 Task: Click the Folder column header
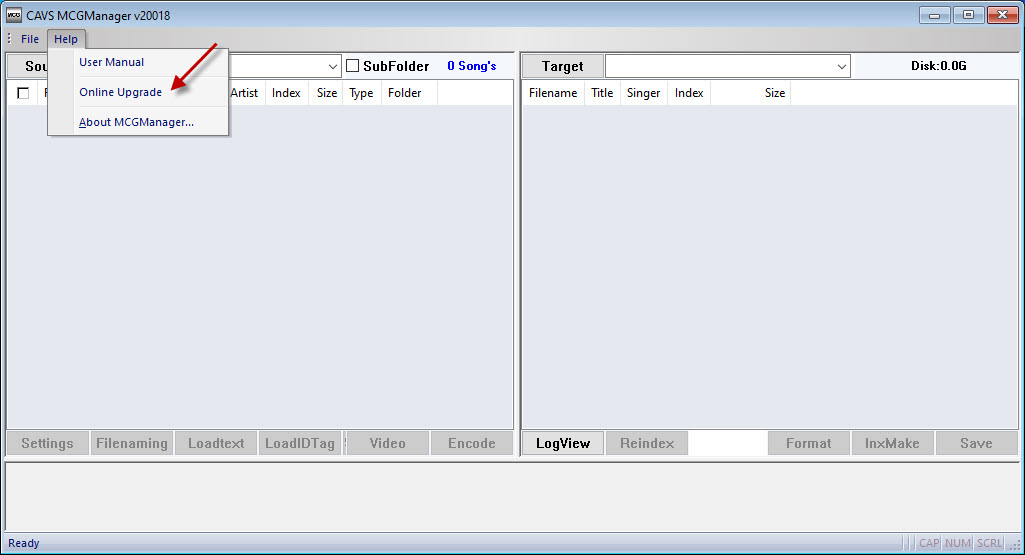click(x=405, y=93)
